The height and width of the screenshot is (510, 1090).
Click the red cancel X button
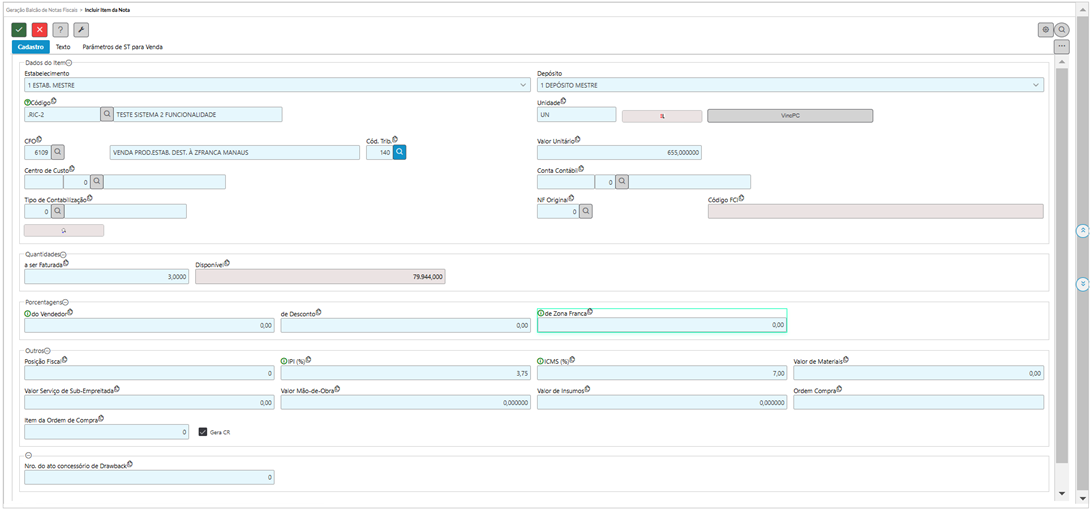coord(39,30)
